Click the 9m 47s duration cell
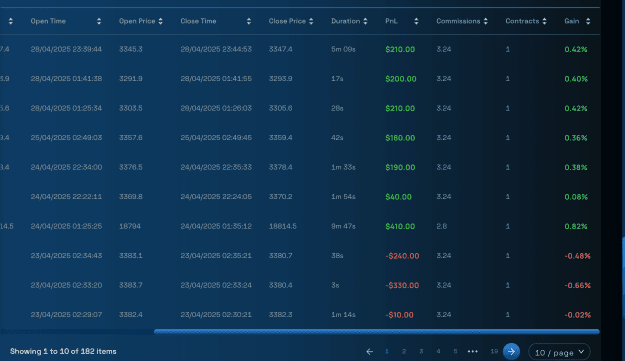This screenshot has height=361, width=625. point(343,226)
